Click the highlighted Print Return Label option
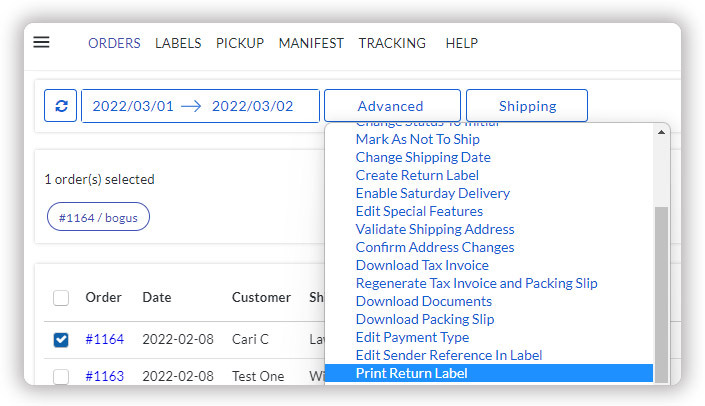705x406 pixels. point(489,373)
